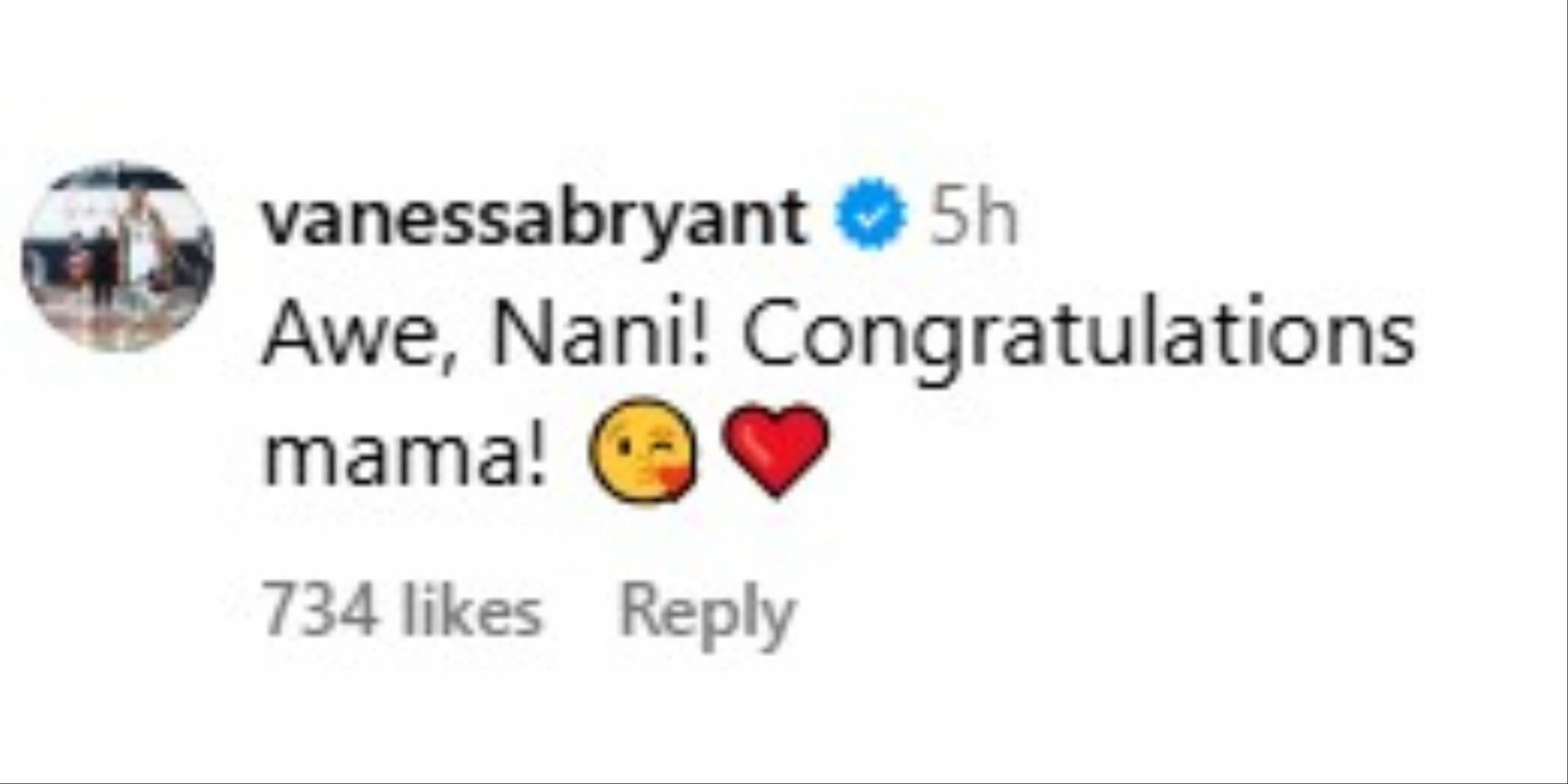Click the kissing face emoji
This screenshot has height=784, width=1568.
click(x=645, y=448)
